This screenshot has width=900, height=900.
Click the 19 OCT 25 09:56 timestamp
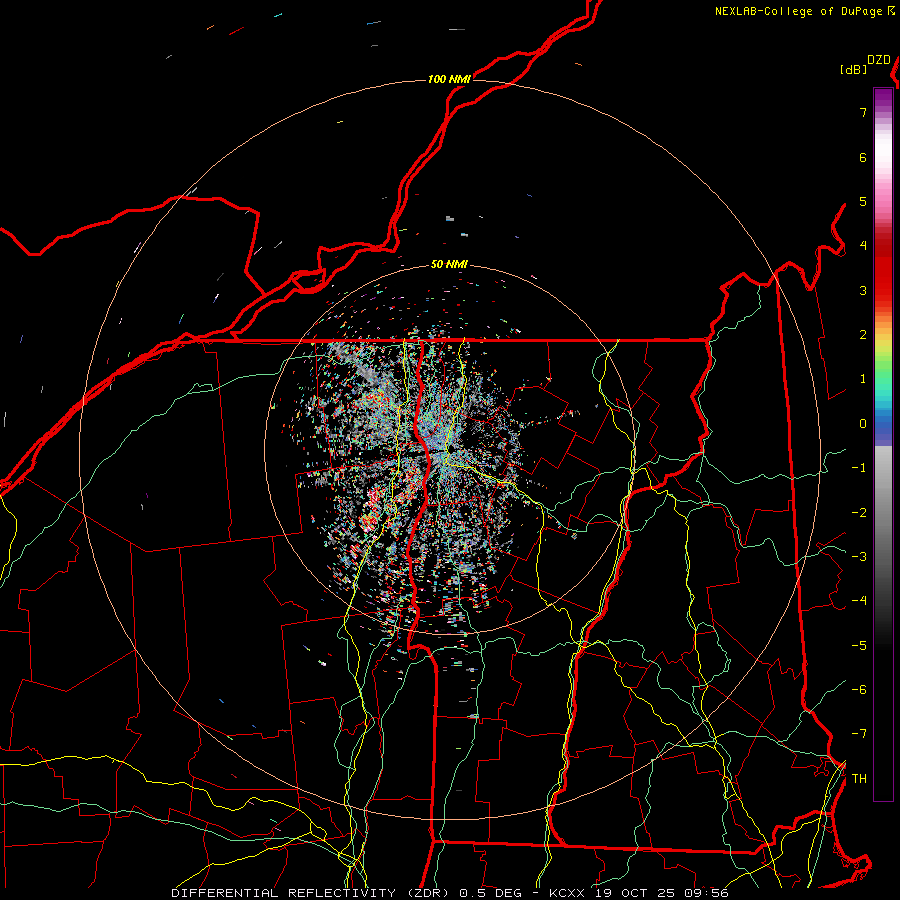661,893
